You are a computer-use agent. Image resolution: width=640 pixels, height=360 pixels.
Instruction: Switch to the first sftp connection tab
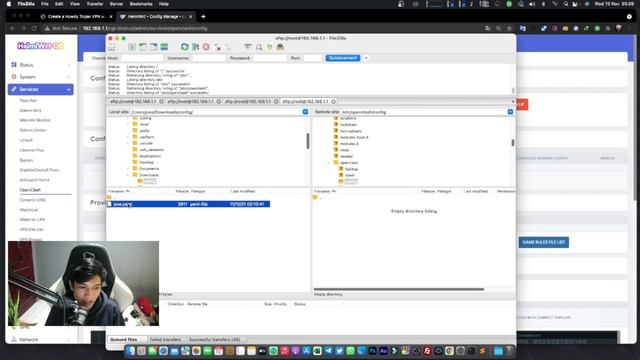tap(133, 101)
